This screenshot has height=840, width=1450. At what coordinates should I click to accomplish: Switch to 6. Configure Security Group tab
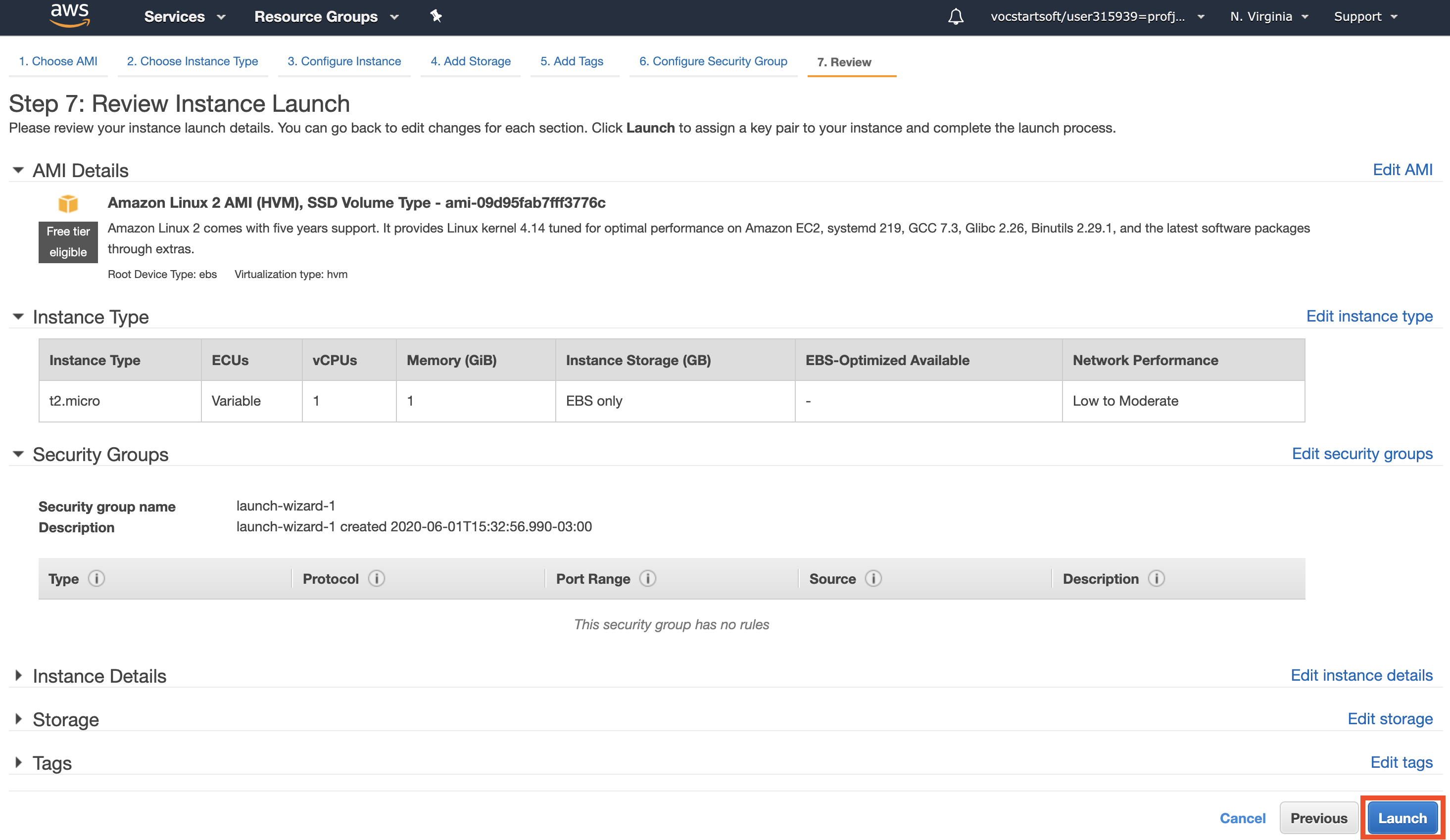coord(713,61)
